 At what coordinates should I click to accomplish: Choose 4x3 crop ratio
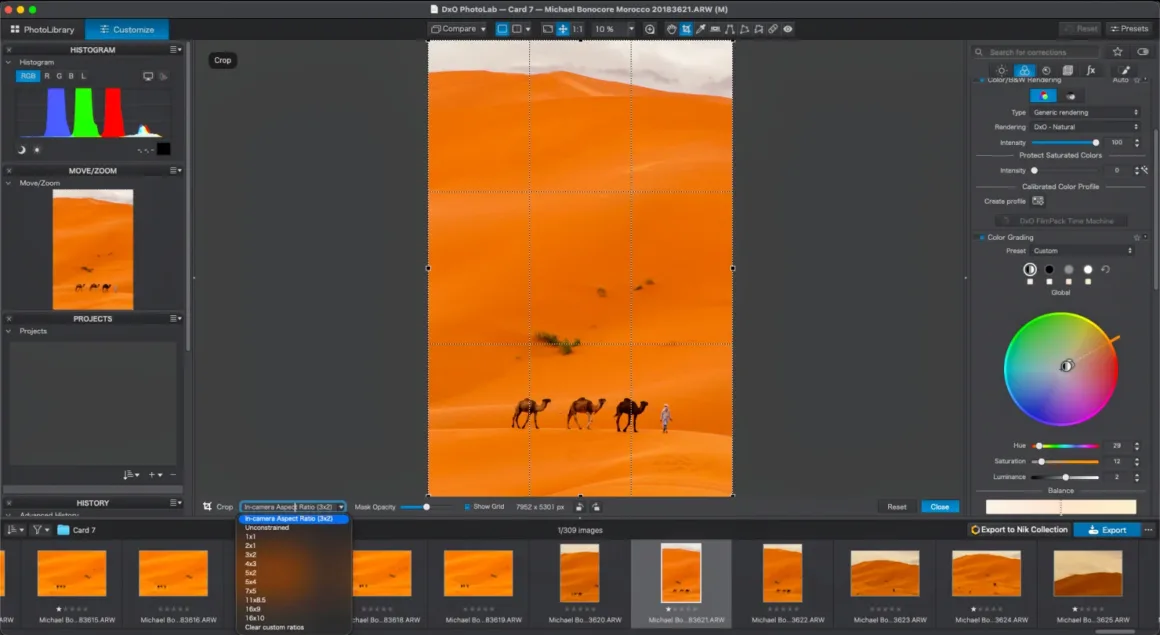tap(250, 564)
